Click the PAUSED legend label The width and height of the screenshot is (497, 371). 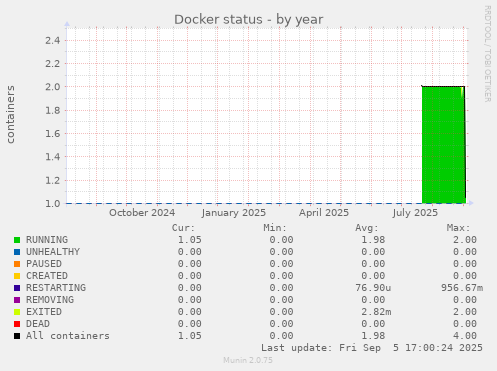coord(44,264)
